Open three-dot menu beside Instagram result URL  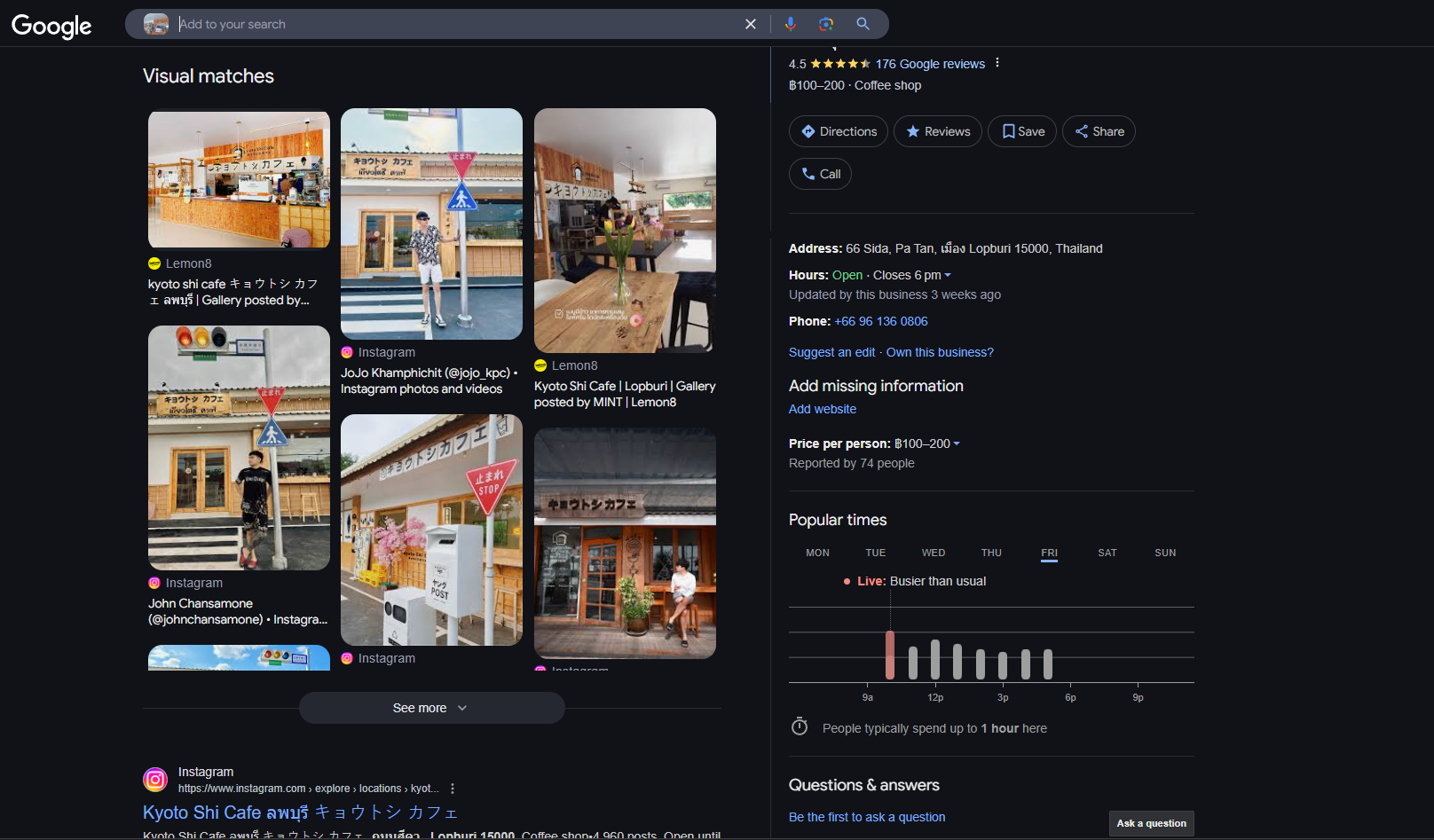pos(453,789)
